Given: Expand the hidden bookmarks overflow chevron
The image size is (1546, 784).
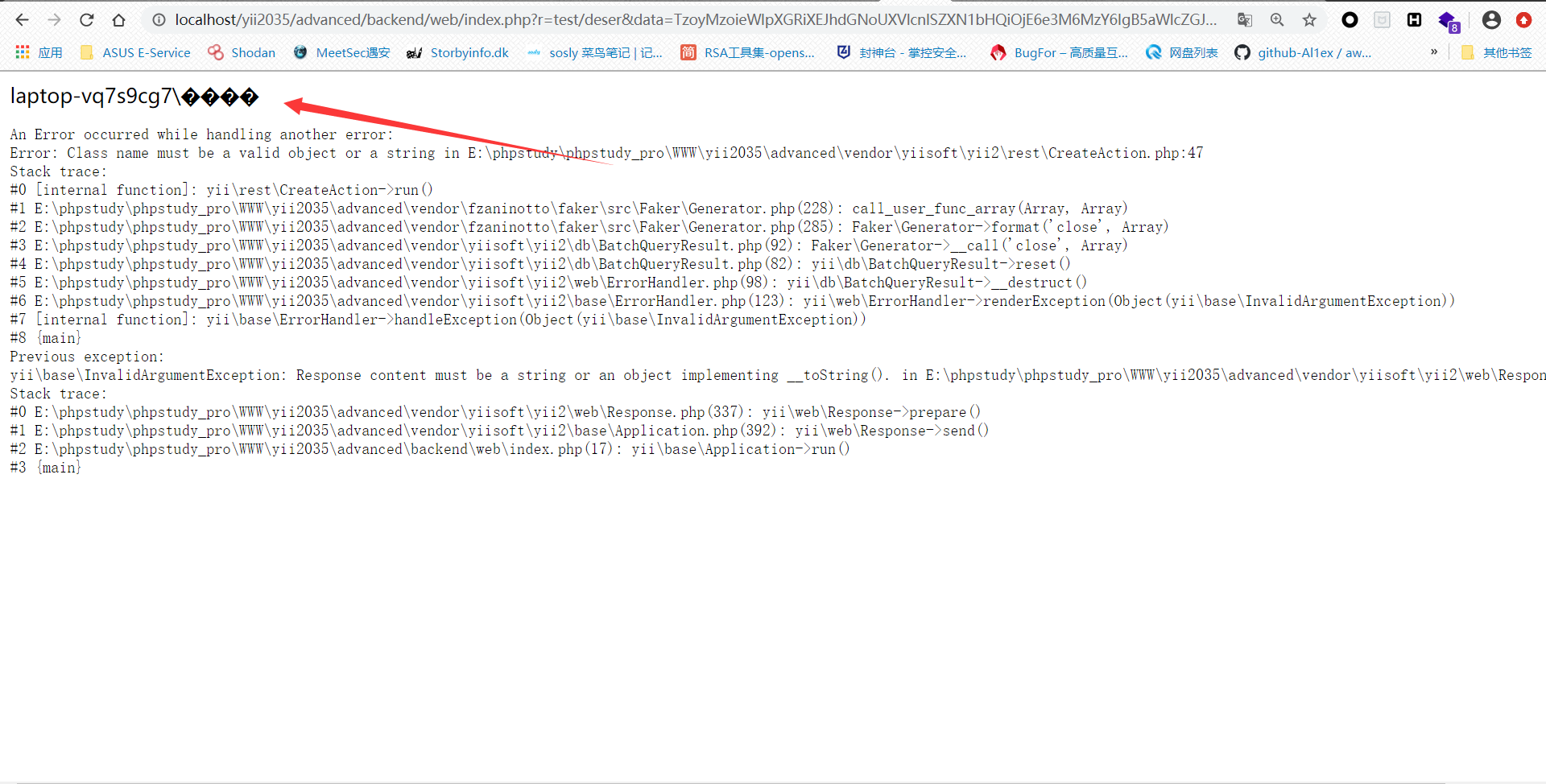Looking at the screenshot, I should [x=1434, y=52].
